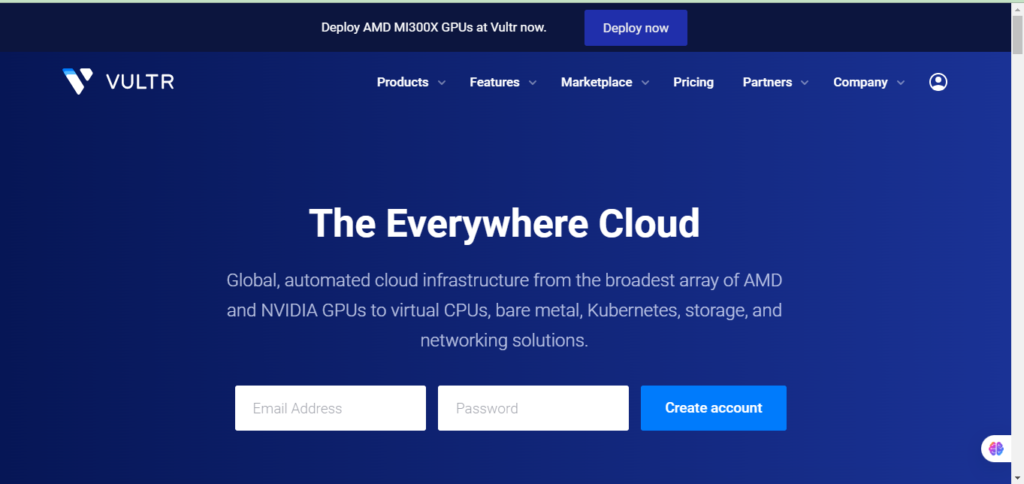The image size is (1024, 484).
Task: Open the Marketplace menu
Action: coord(596,82)
